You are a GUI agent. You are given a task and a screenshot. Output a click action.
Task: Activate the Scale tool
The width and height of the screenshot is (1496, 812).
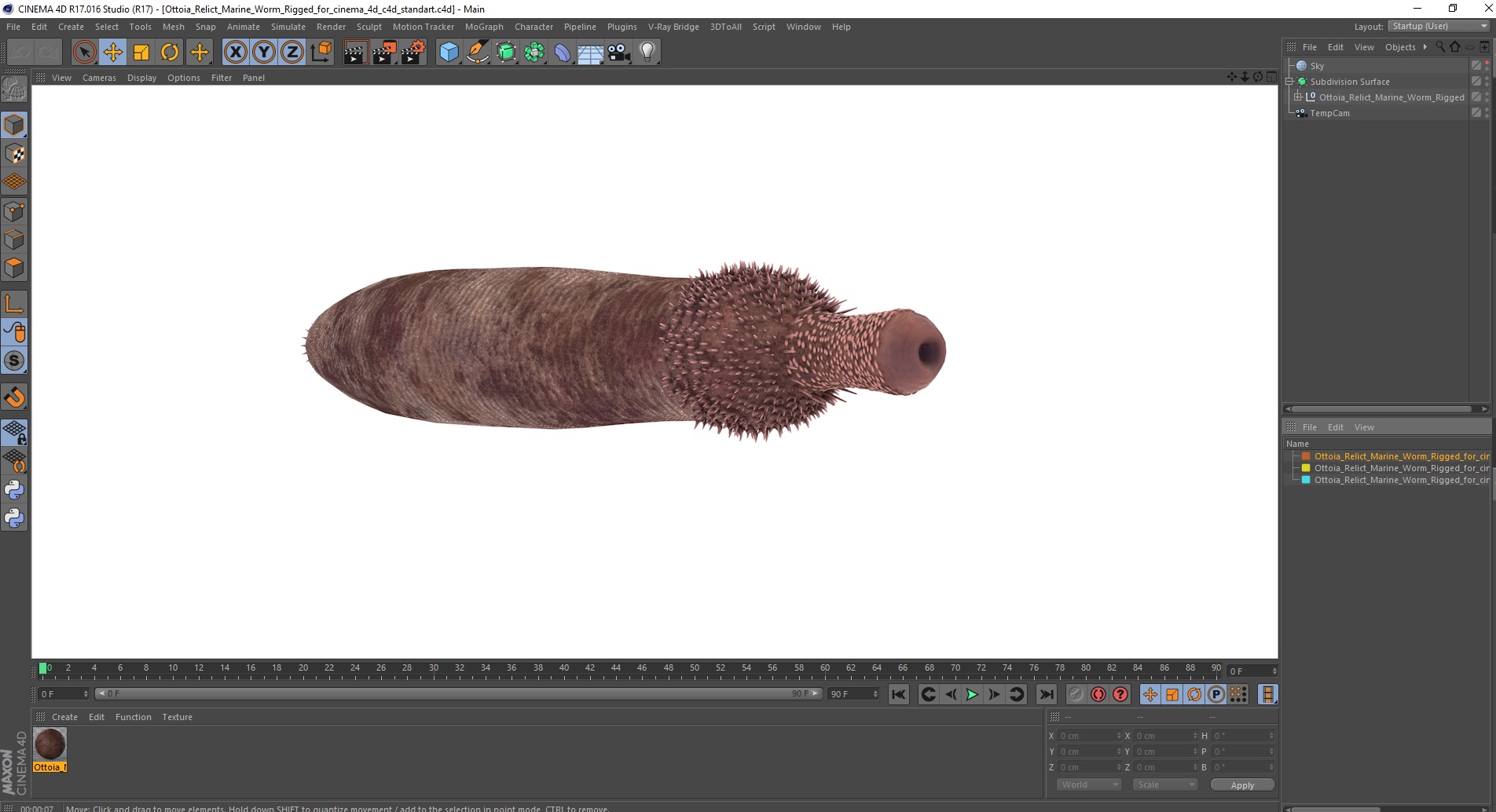(141, 53)
